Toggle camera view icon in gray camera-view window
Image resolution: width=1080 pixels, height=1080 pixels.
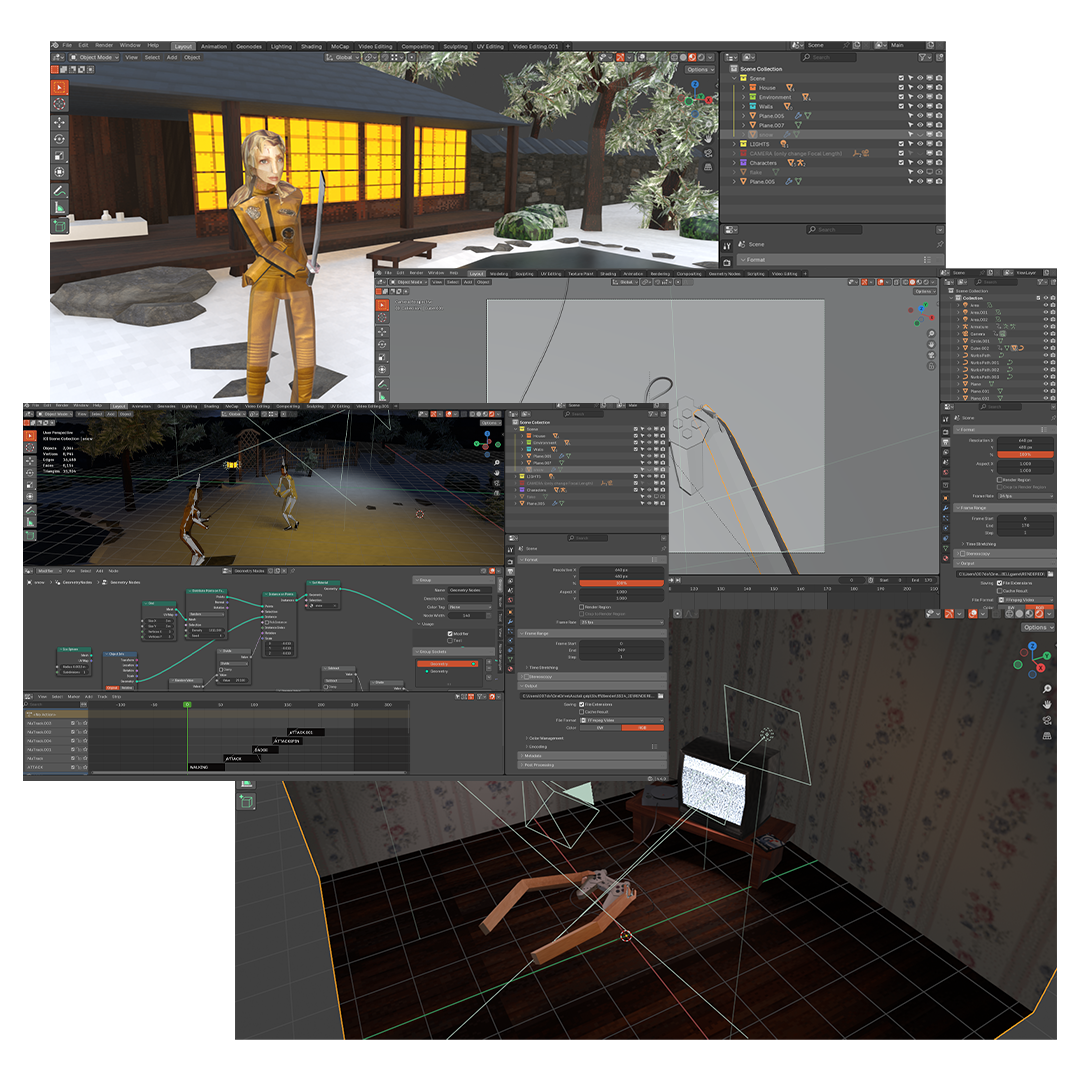(x=931, y=355)
